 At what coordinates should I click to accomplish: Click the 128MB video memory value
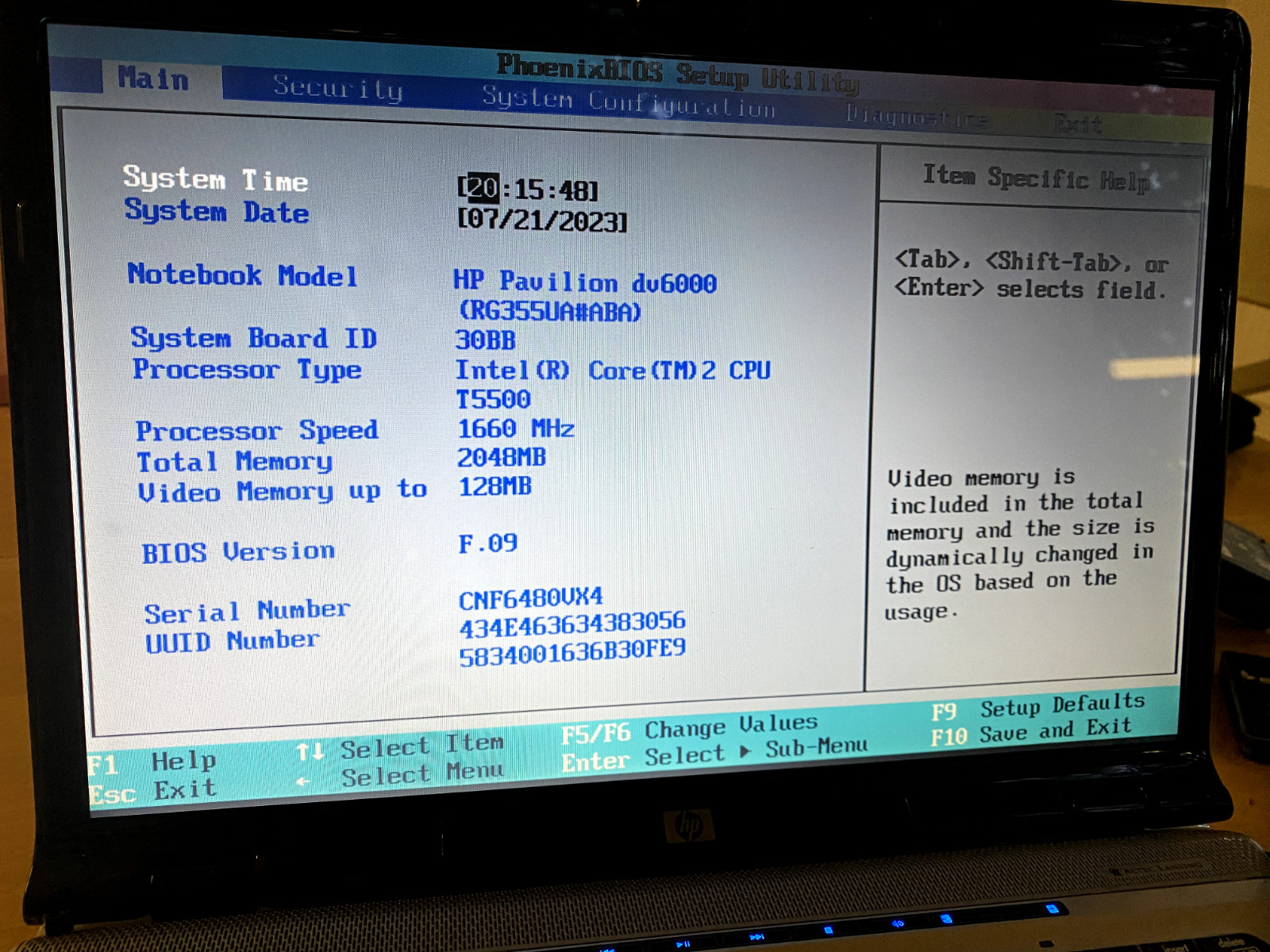click(x=495, y=486)
